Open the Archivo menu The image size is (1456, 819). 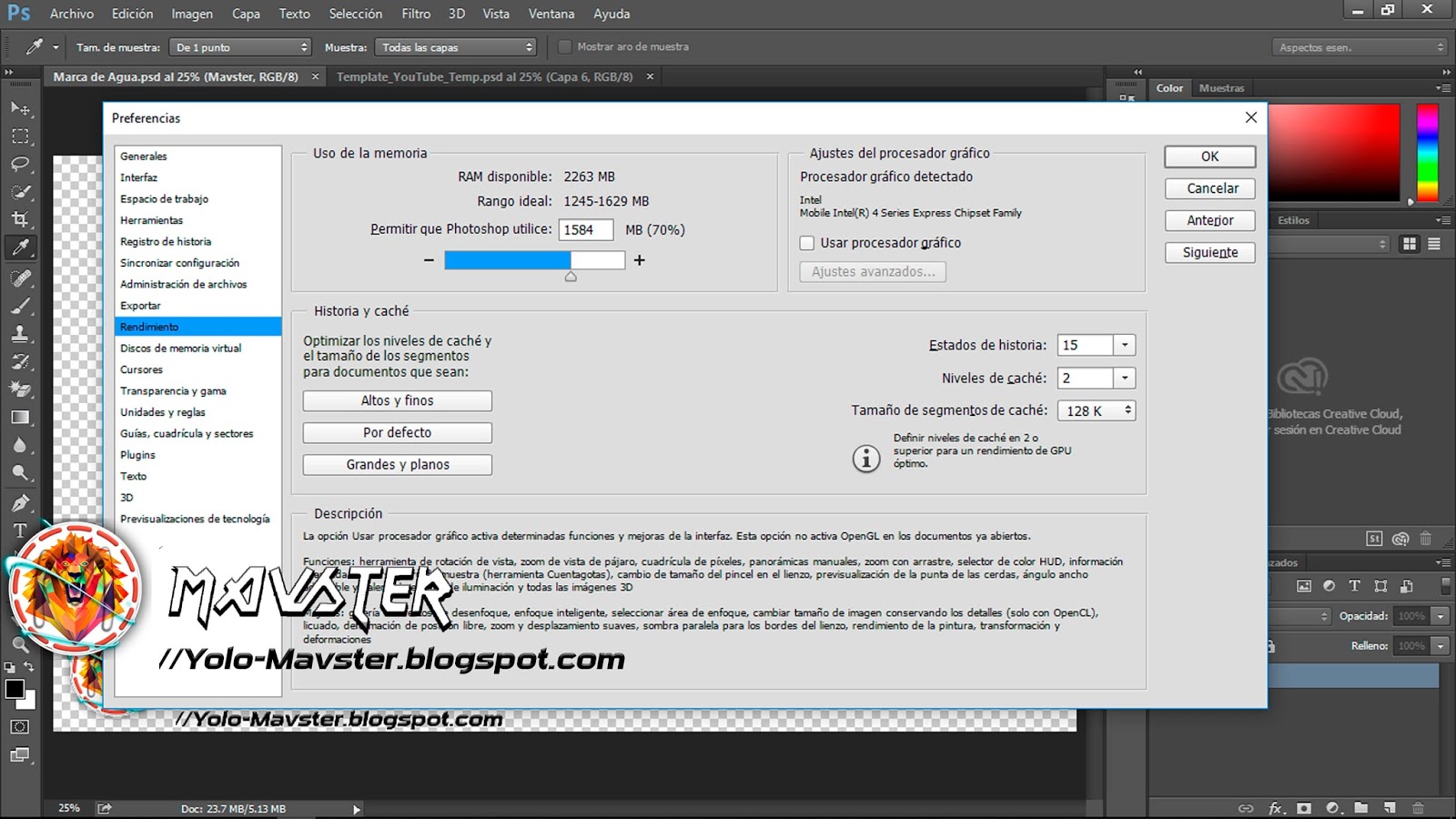pyautogui.click(x=72, y=14)
